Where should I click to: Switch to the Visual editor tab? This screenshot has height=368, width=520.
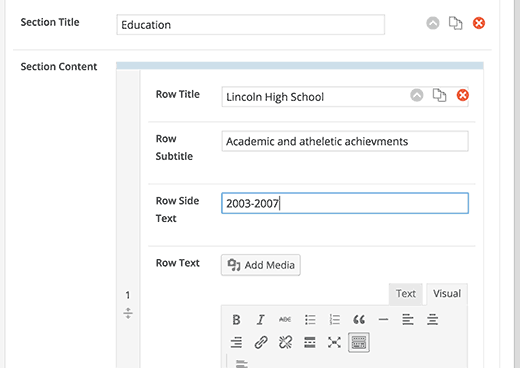click(447, 294)
